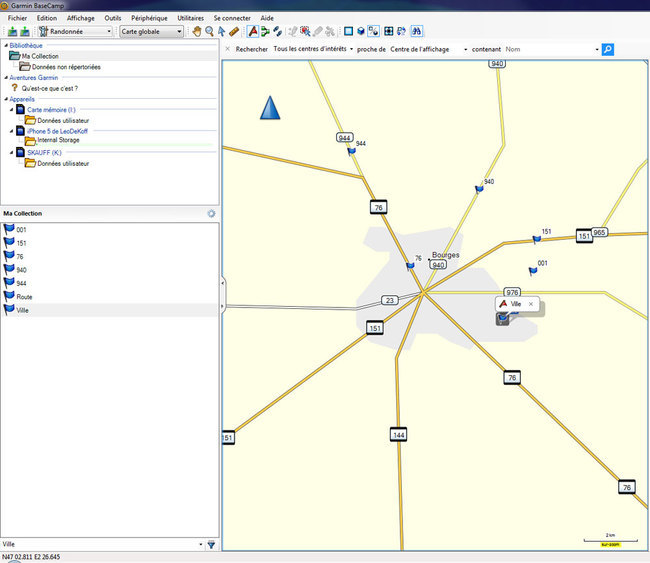
Task: Click the greyed Insert point tool
Action: (x=293, y=31)
